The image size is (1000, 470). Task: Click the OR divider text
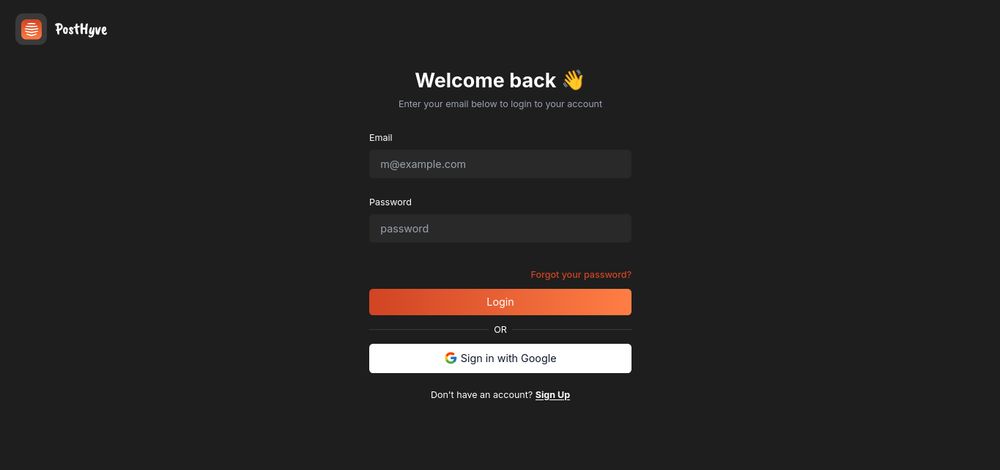pyautogui.click(x=500, y=330)
